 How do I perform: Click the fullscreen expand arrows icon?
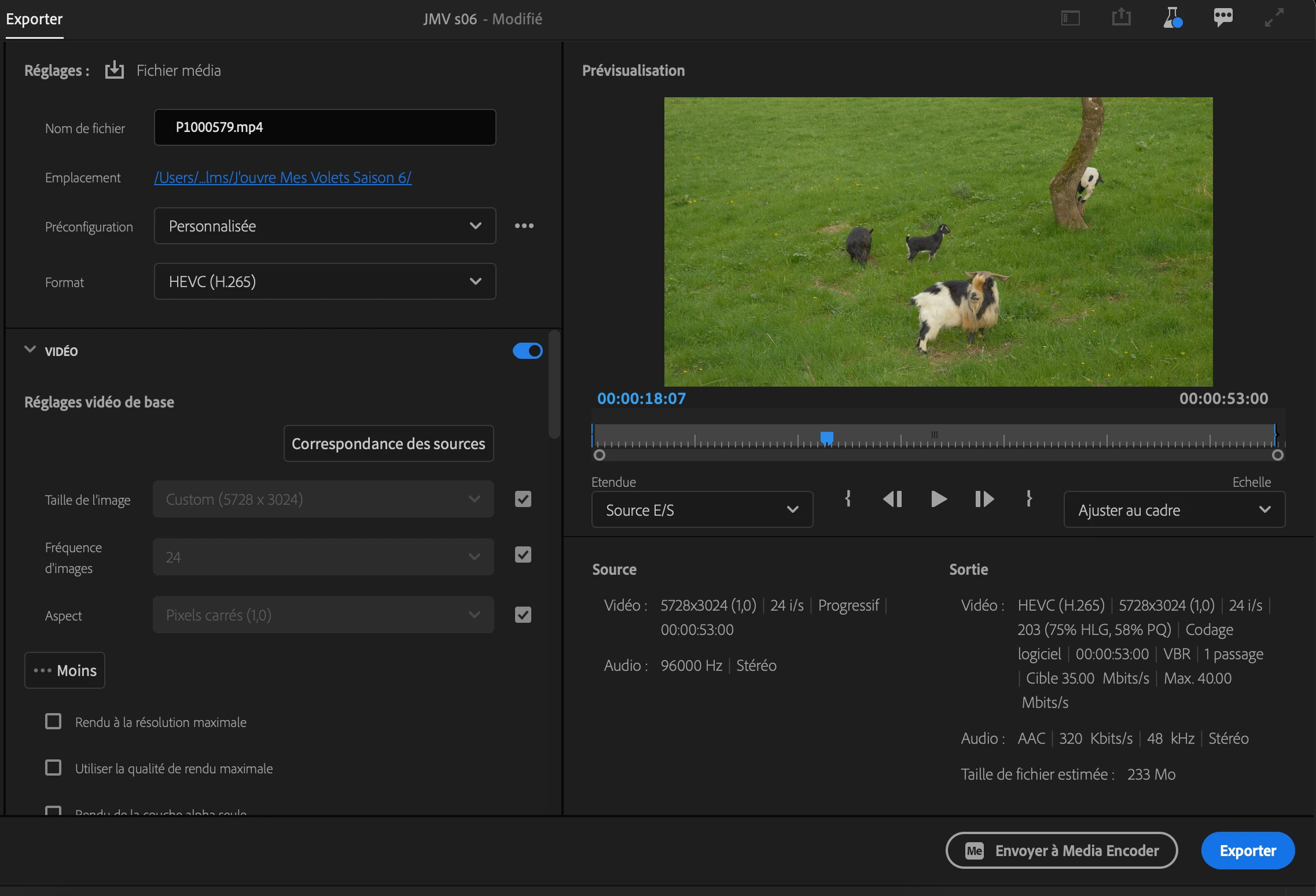coord(1274,17)
